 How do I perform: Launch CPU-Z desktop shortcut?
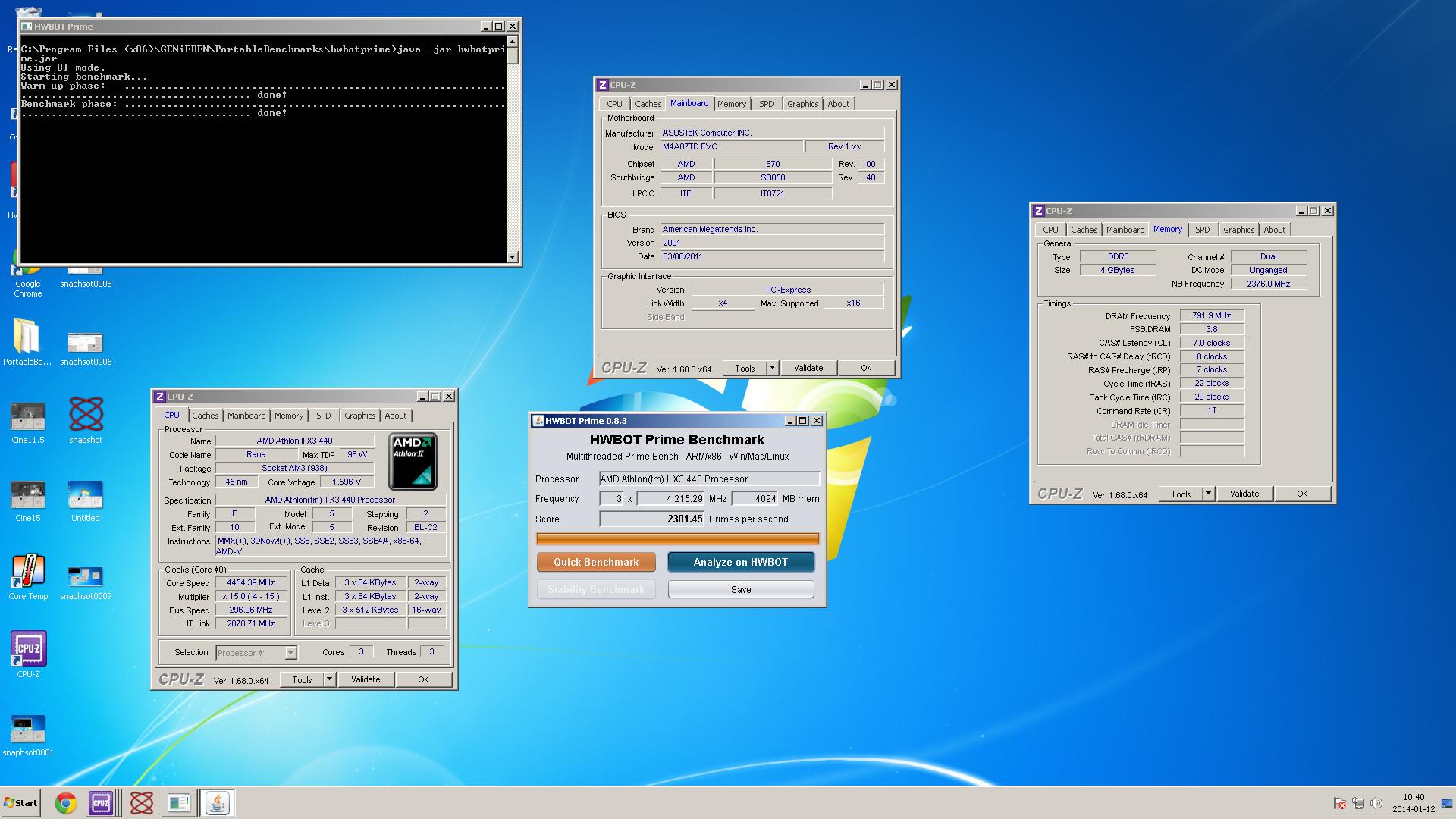(x=28, y=655)
